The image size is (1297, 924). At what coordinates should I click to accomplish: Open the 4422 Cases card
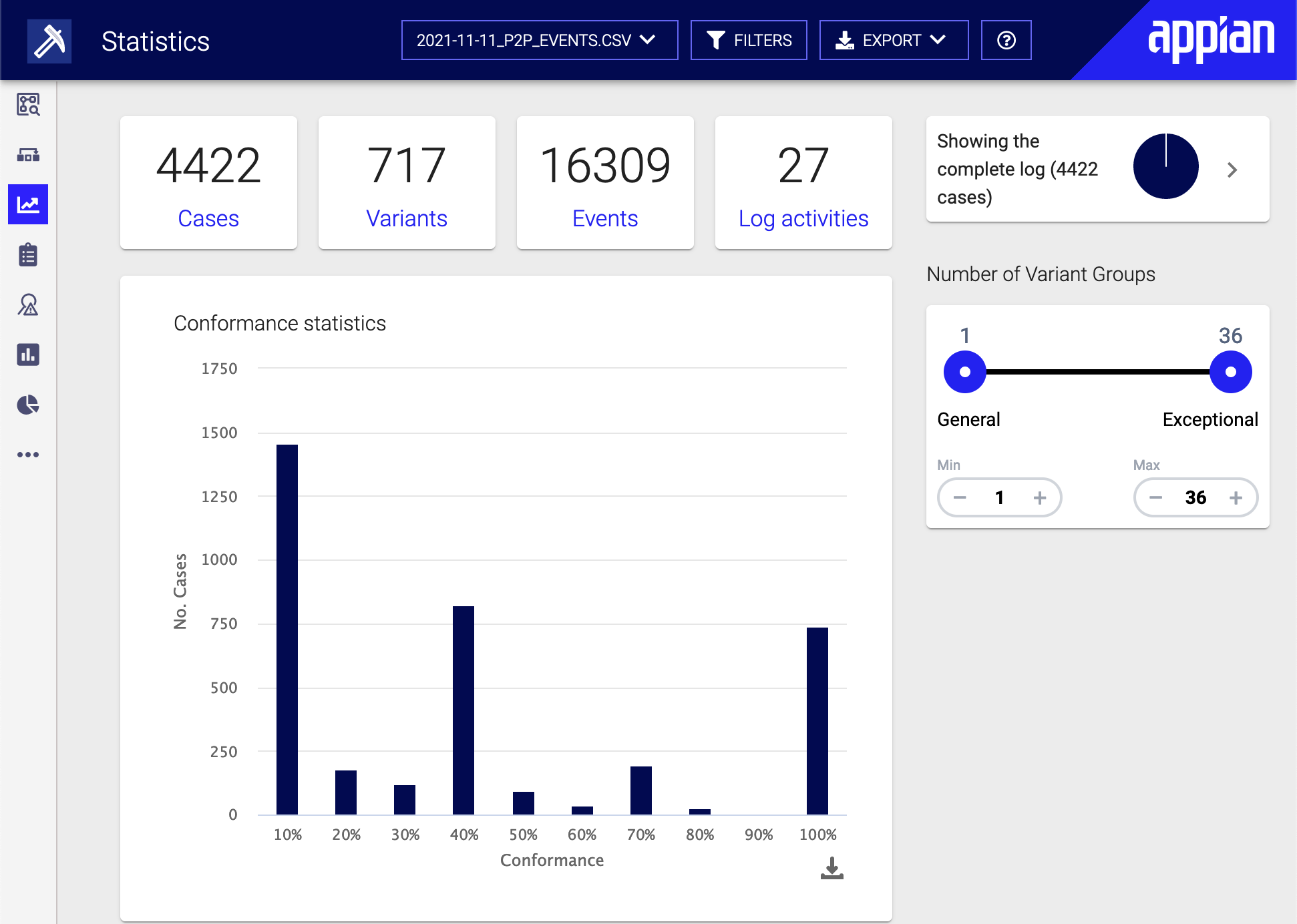pyautogui.click(x=208, y=182)
